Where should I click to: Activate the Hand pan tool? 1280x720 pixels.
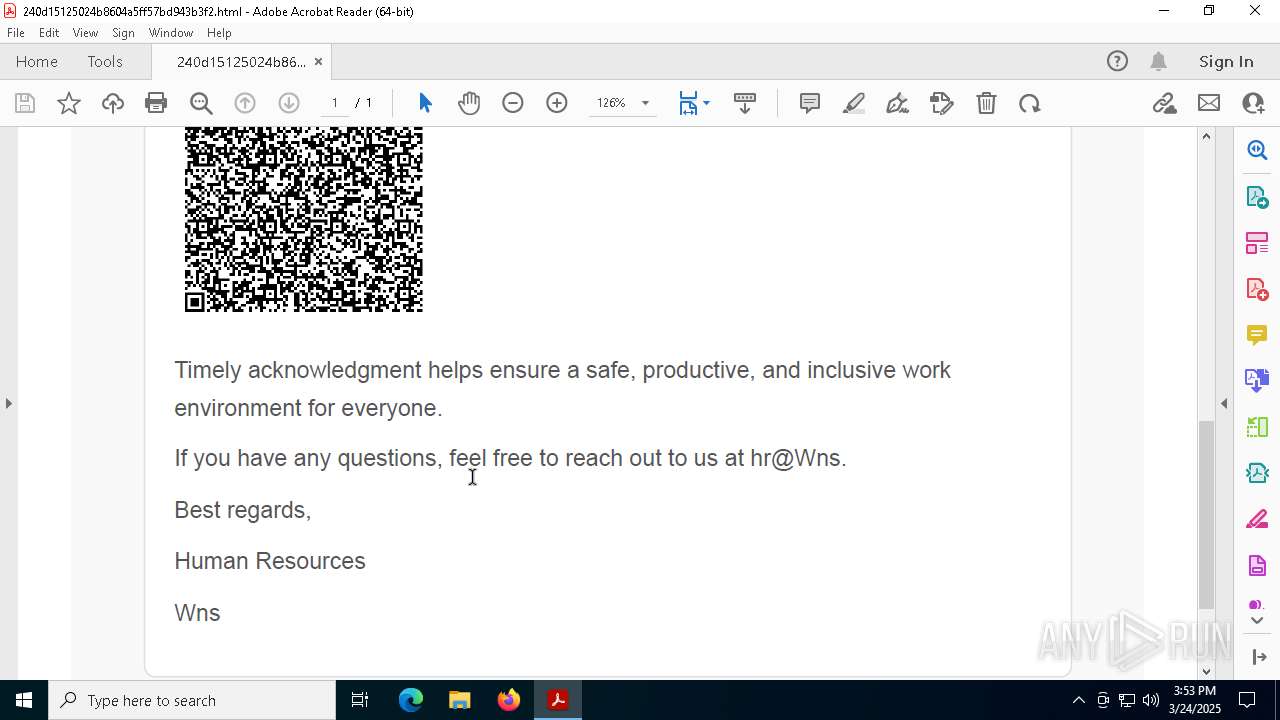click(469, 103)
